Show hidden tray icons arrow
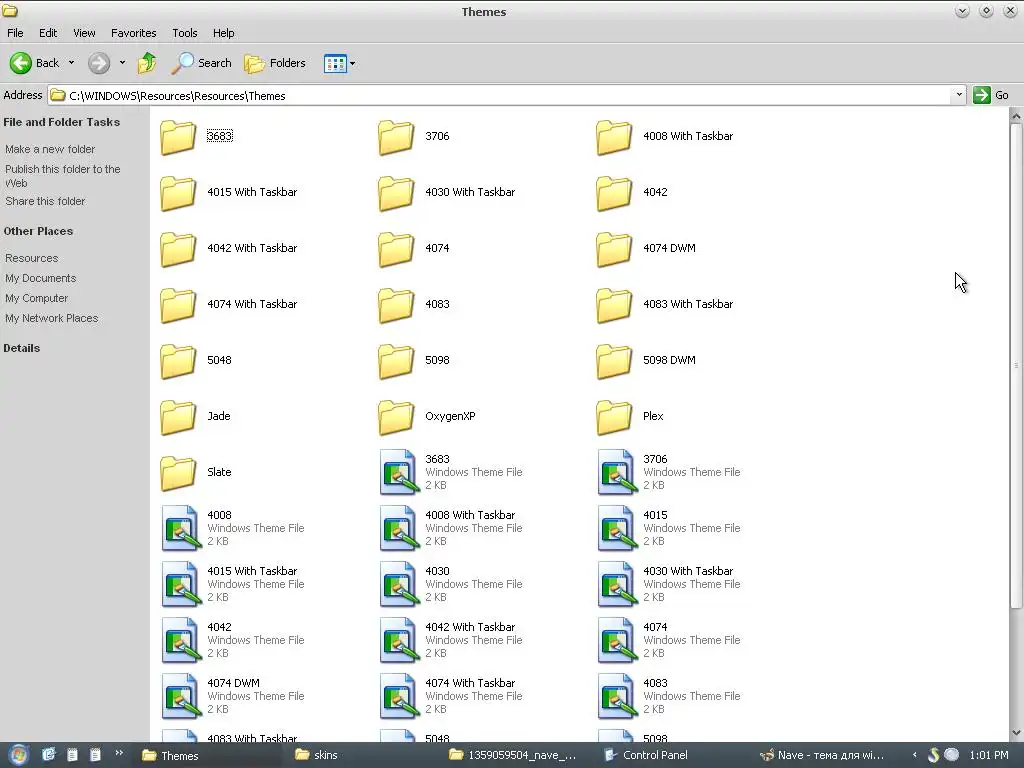The image size is (1024, 768). pyautogui.click(x=914, y=755)
